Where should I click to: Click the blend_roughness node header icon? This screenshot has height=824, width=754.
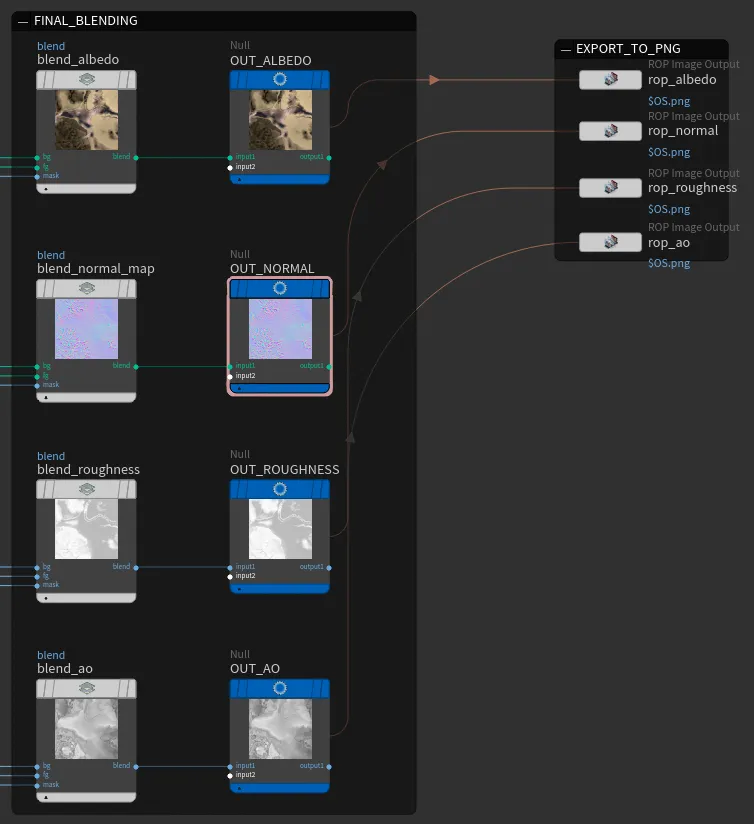tap(87, 489)
